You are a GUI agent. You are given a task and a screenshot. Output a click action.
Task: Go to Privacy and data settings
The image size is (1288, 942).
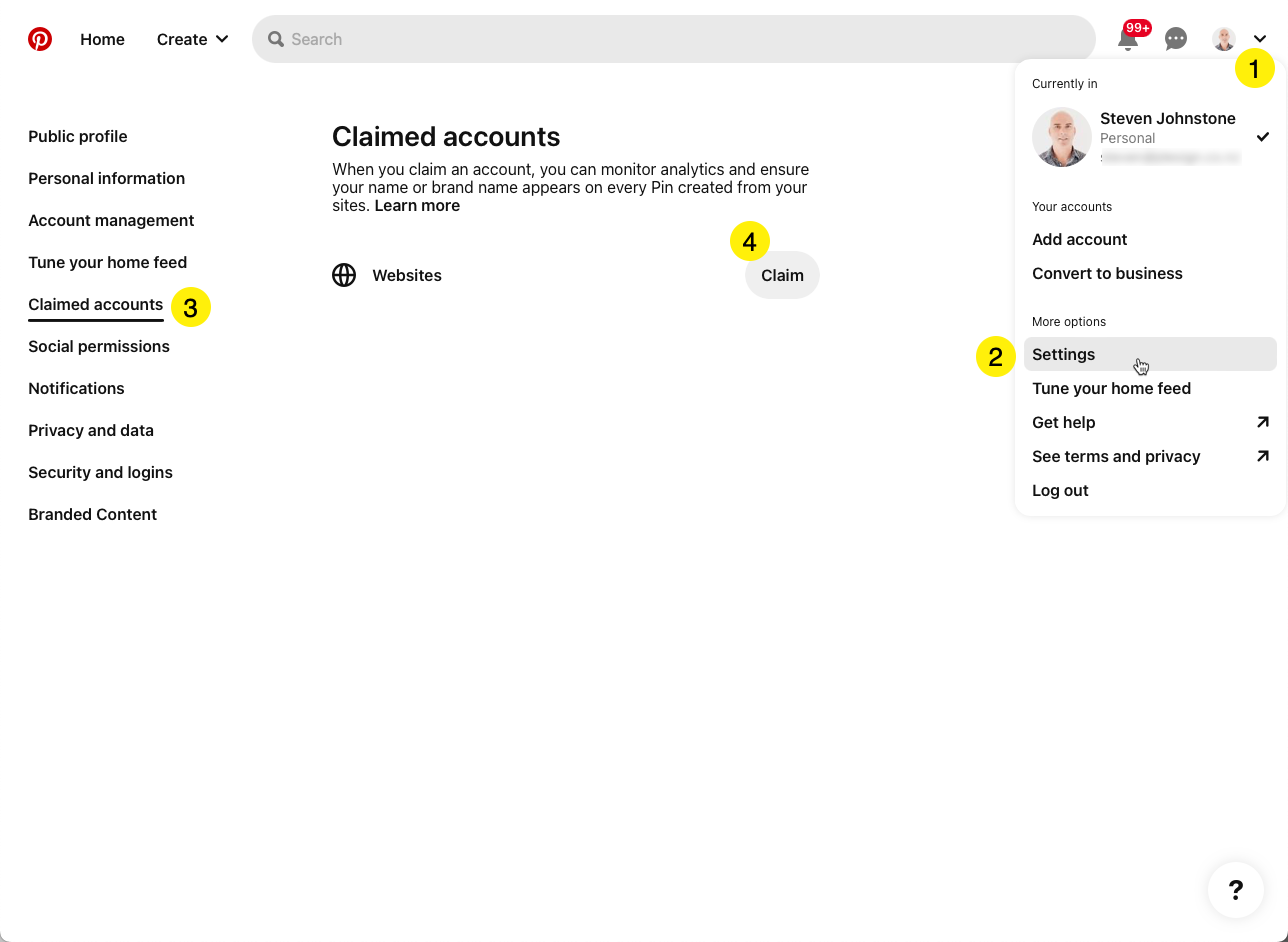click(91, 430)
